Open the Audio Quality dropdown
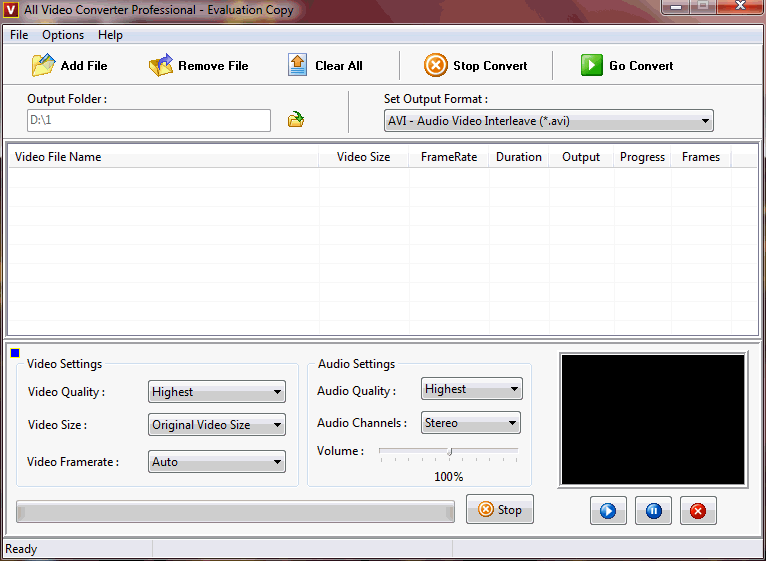This screenshot has height=561, width=766. click(471, 389)
